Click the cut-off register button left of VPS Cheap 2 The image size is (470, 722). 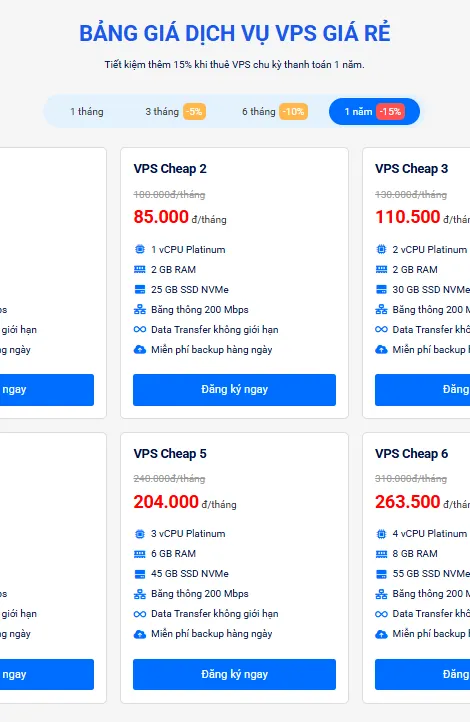click(46, 390)
